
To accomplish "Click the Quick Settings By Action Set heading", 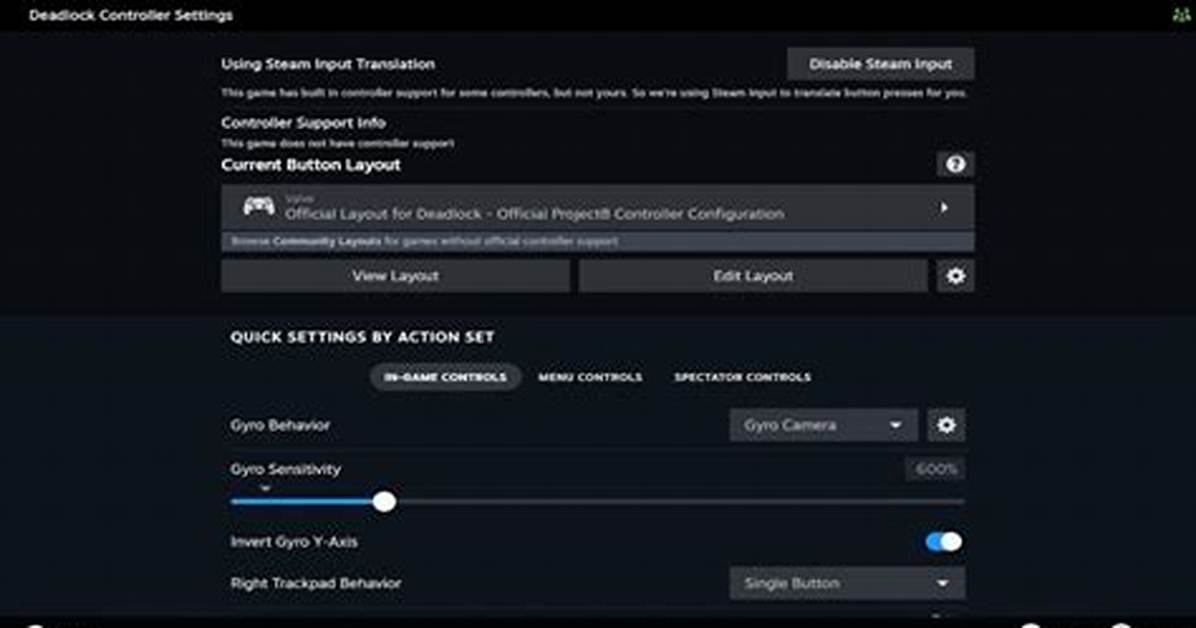I will pos(362,337).
